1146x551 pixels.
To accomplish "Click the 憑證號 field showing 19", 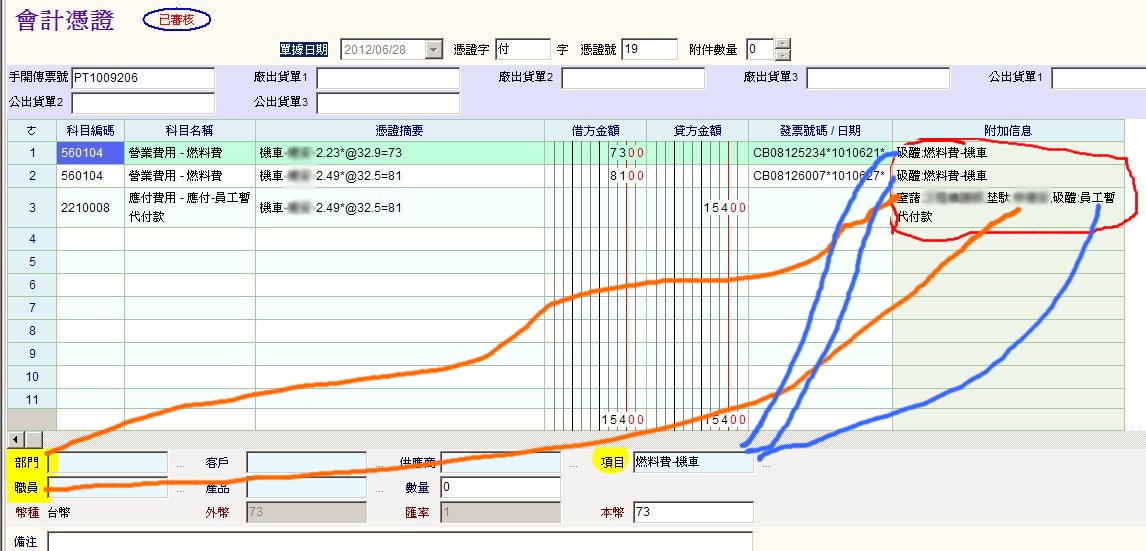I will click(x=649, y=50).
